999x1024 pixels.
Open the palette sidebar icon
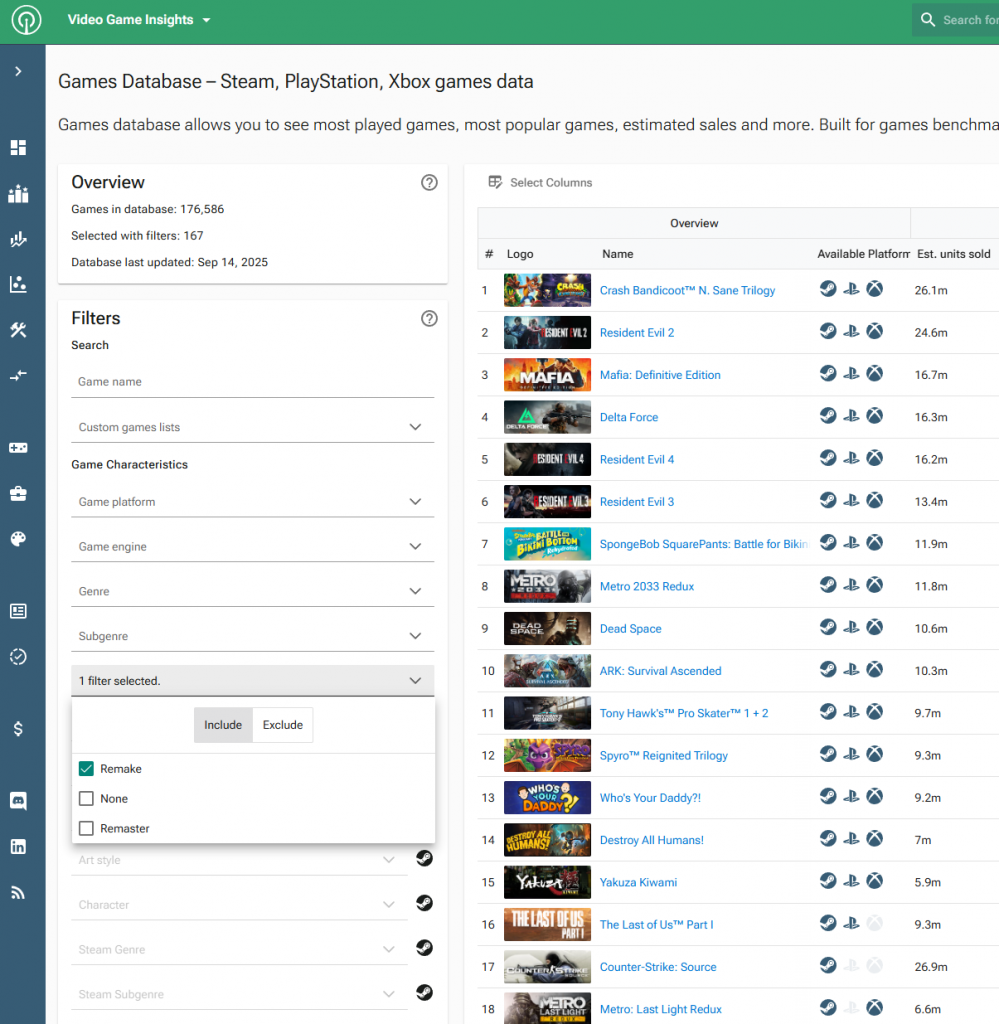(x=18, y=538)
